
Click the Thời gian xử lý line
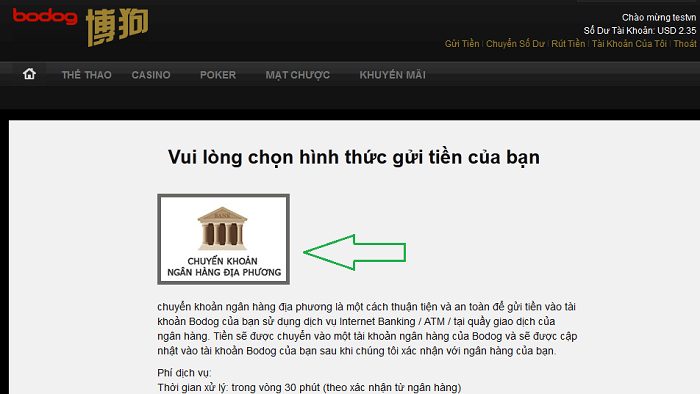point(309,387)
